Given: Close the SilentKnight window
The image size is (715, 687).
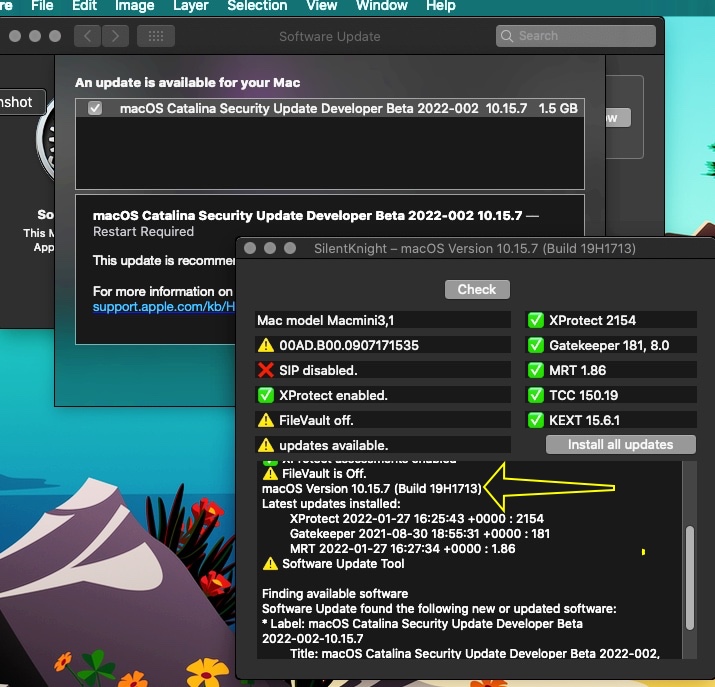Looking at the screenshot, I should 250,248.
